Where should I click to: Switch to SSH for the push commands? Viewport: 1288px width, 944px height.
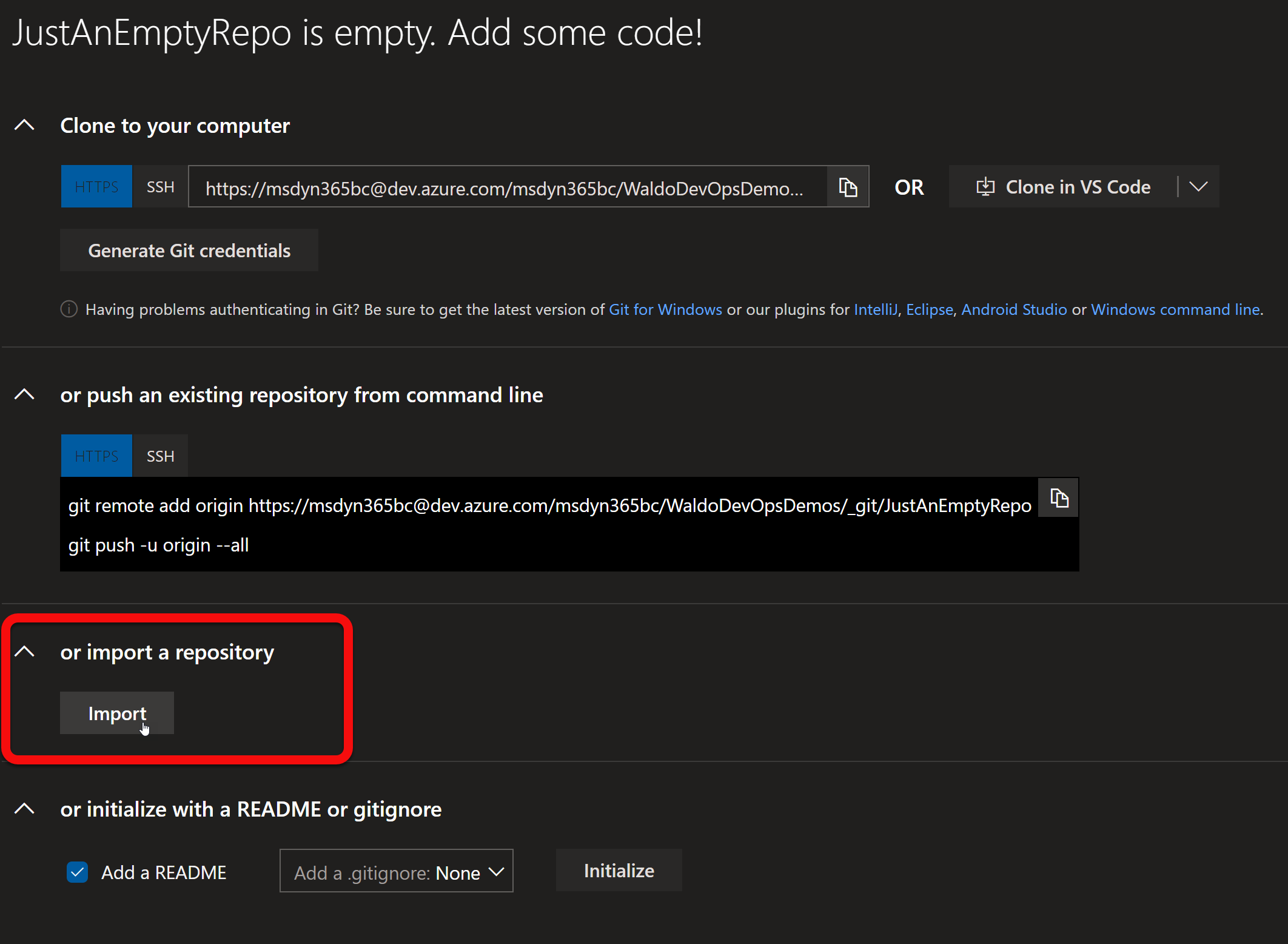point(159,455)
